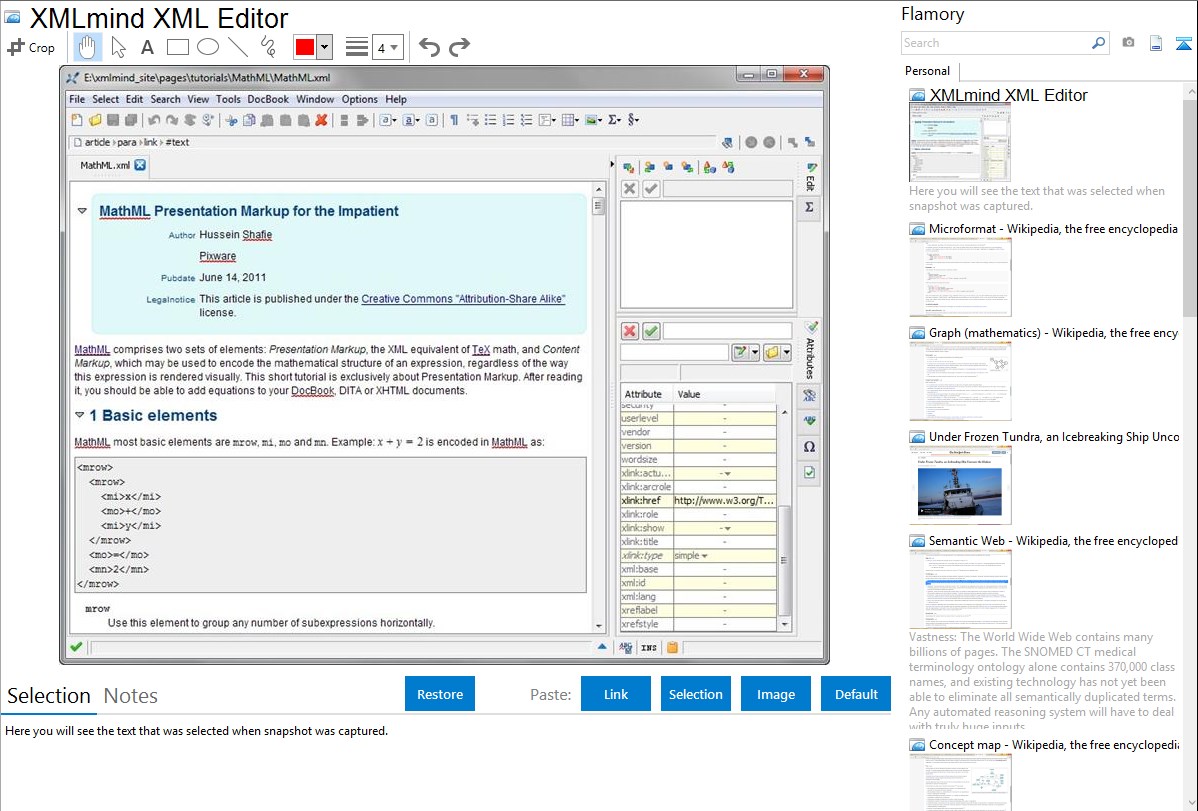Open the Attributes side tab
Image resolution: width=1198 pixels, height=811 pixels.
[x=810, y=350]
